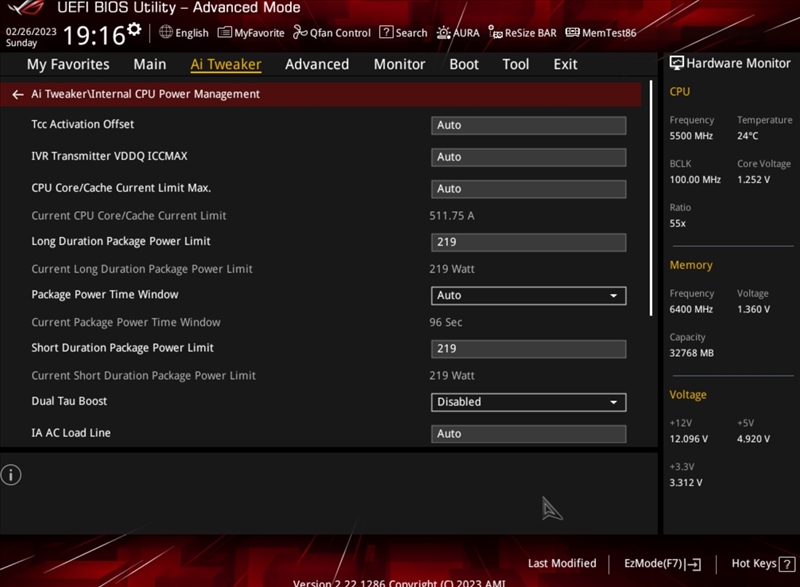Expand Package Power Time Window dropdown
This screenshot has width=800, height=587.
click(529, 295)
